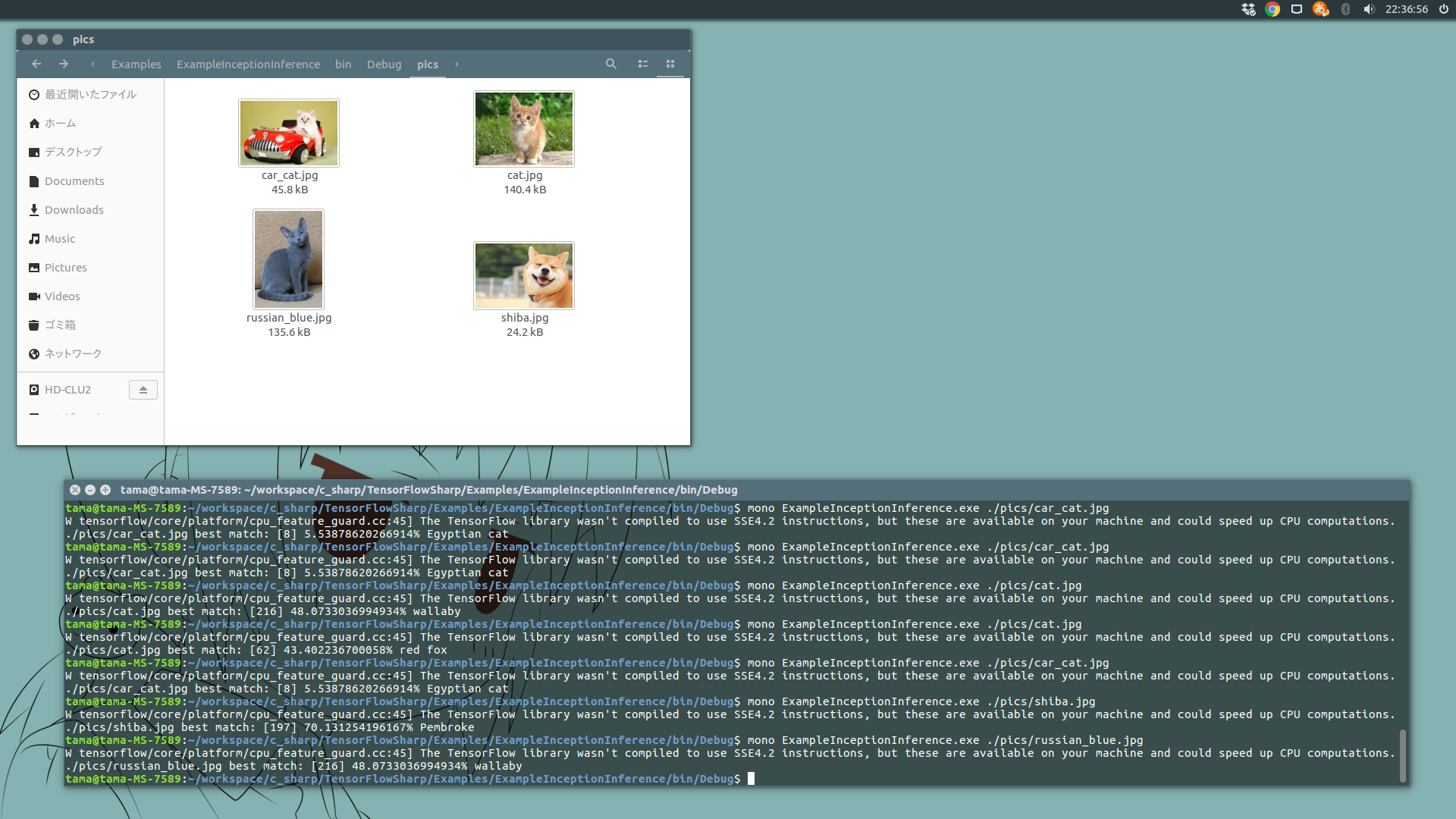Navigate back with the left arrow
1456x819 pixels.
[36, 64]
